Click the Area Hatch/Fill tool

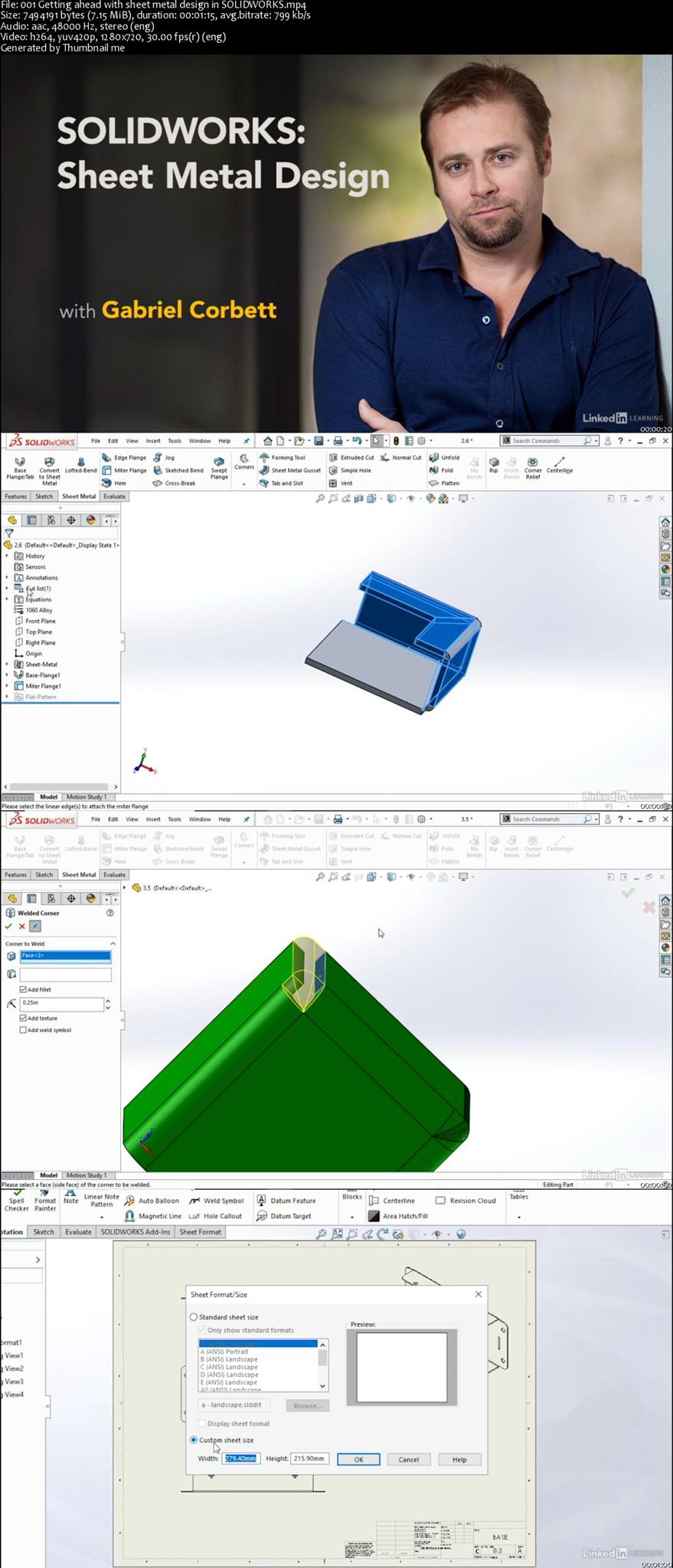pyautogui.click(x=398, y=1216)
